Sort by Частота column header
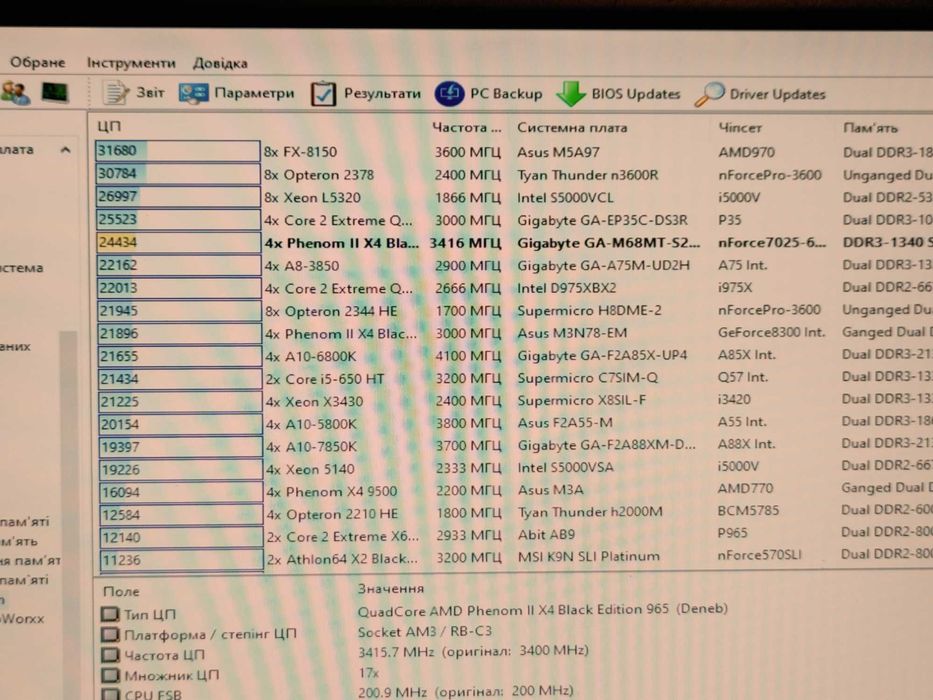Screen dimensions: 933x700 point(466,127)
